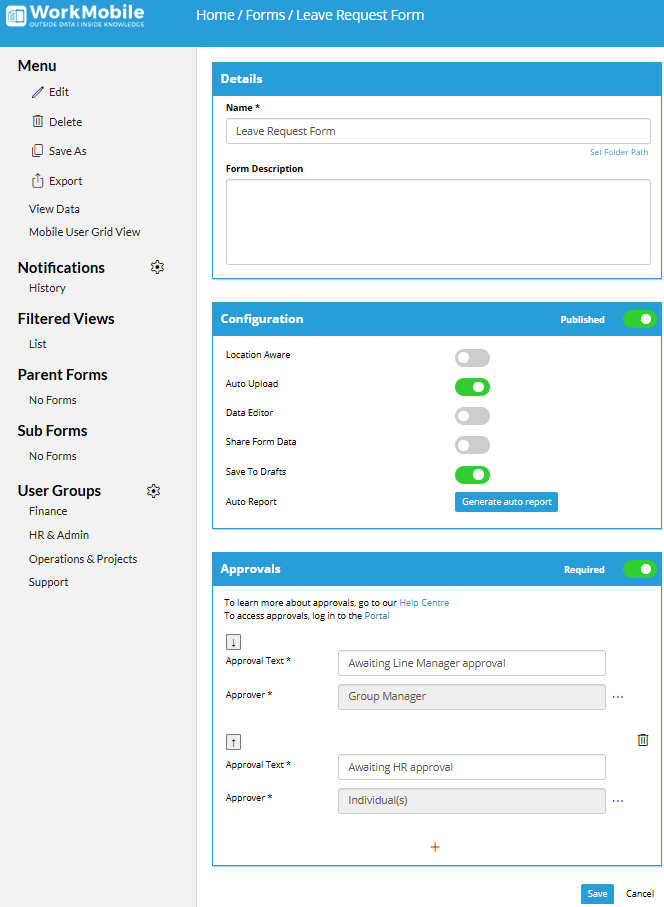The width and height of the screenshot is (664, 907).
Task: Add a new approval step with plus icon
Action: coord(435,847)
